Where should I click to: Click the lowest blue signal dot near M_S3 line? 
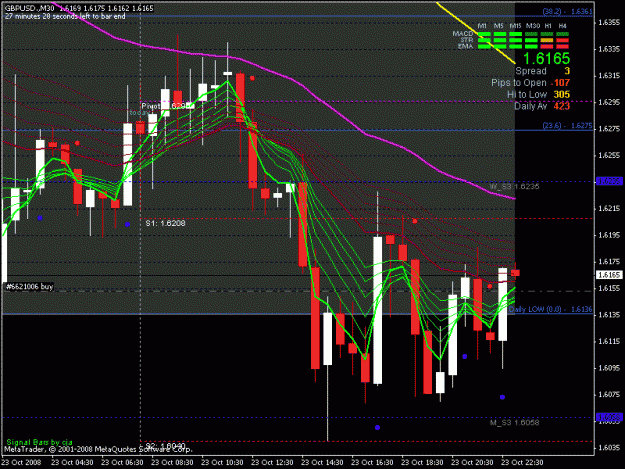(x=377, y=428)
